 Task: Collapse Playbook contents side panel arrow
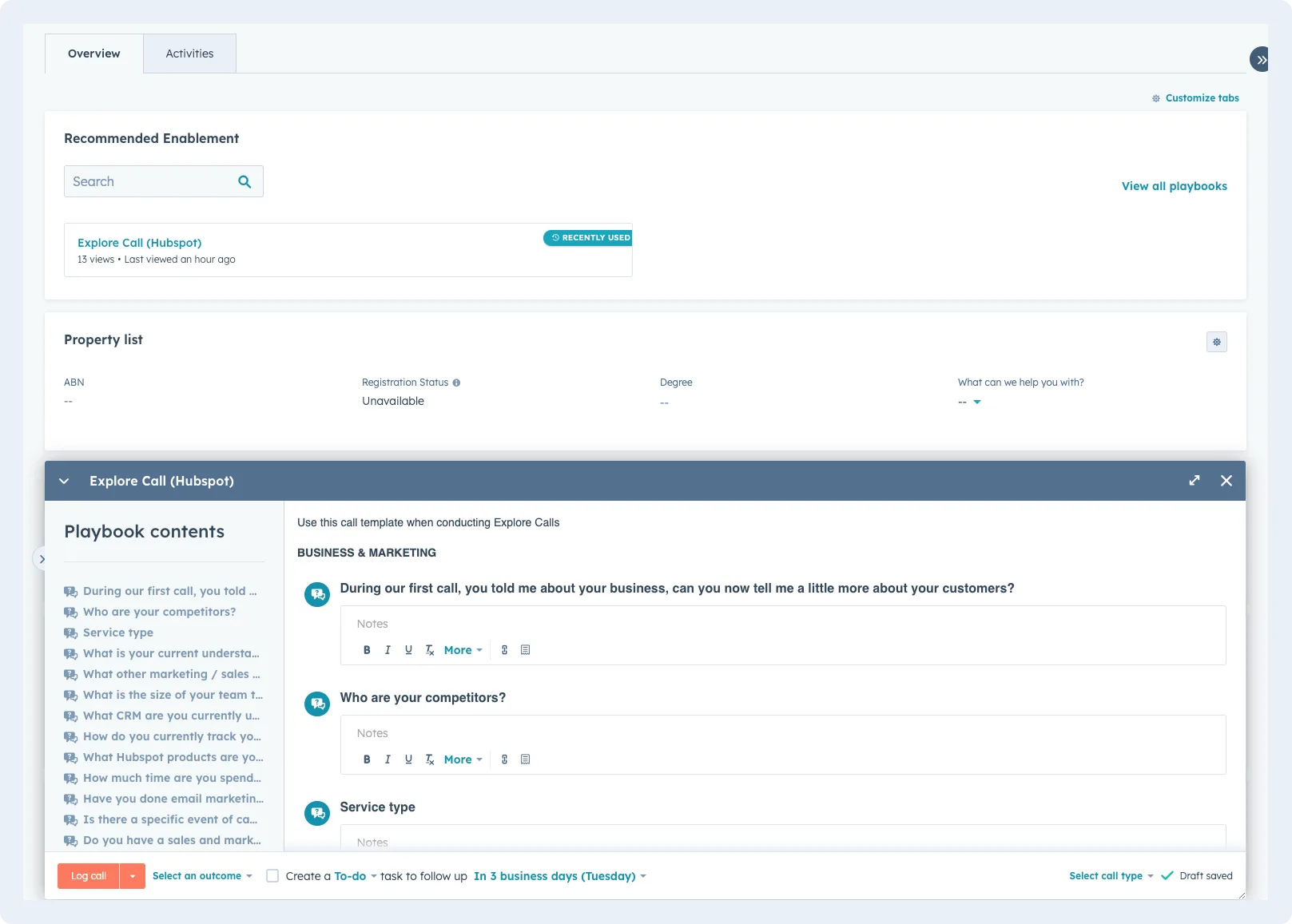coord(42,559)
